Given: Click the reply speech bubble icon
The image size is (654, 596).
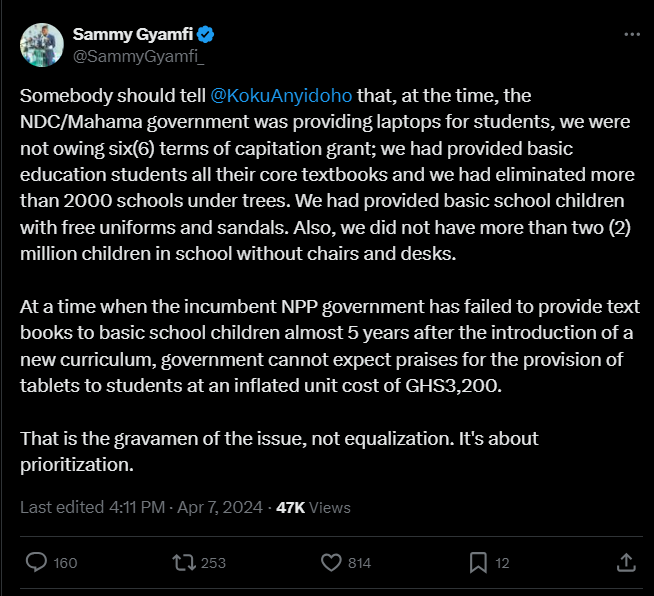Looking at the screenshot, I should point(36,562).
